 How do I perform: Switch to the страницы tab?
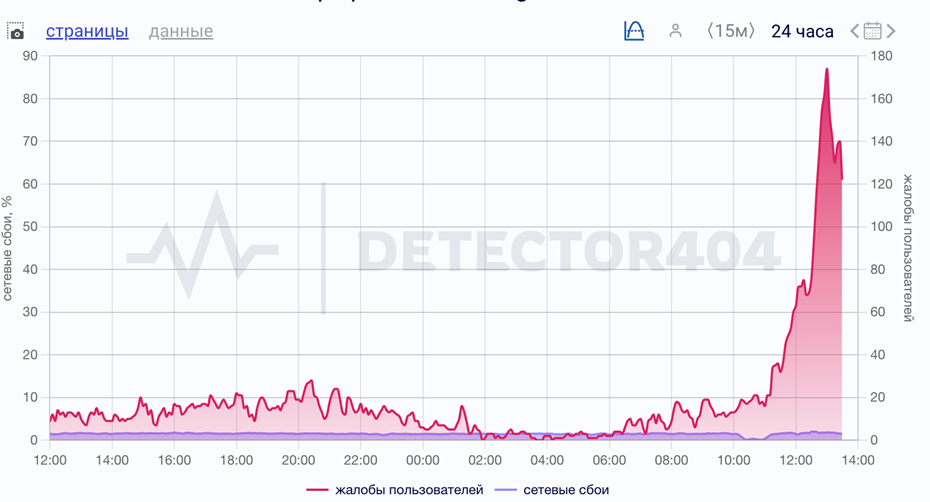click(x=87, y=31)
